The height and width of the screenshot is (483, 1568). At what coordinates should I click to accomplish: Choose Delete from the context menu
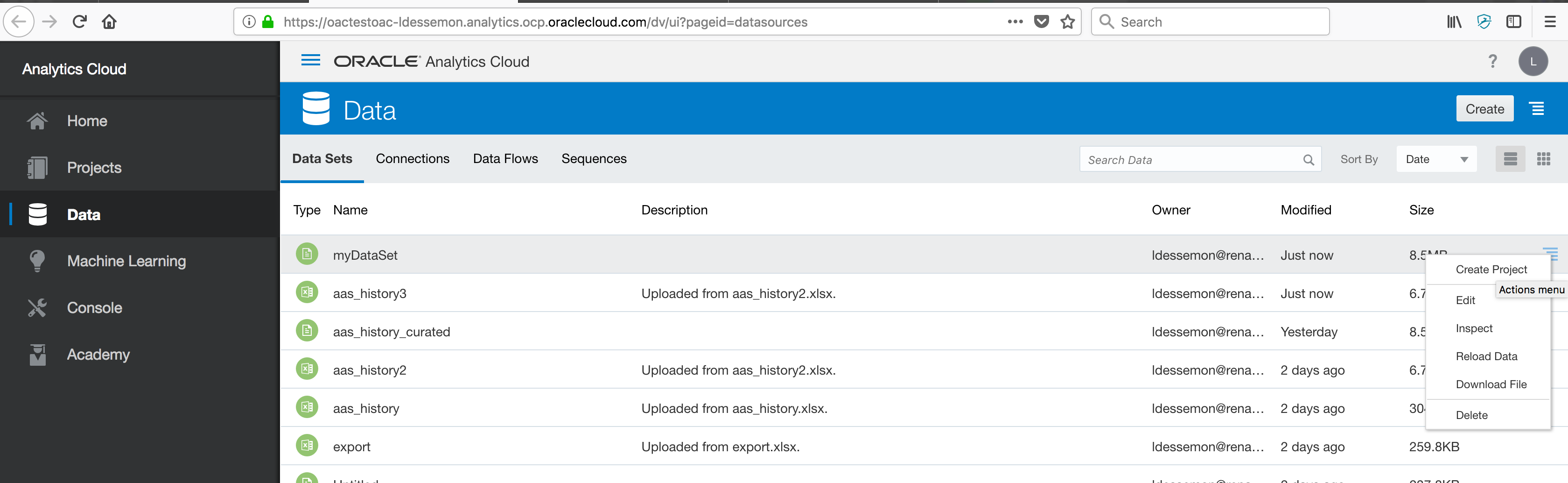point(1471,415)
